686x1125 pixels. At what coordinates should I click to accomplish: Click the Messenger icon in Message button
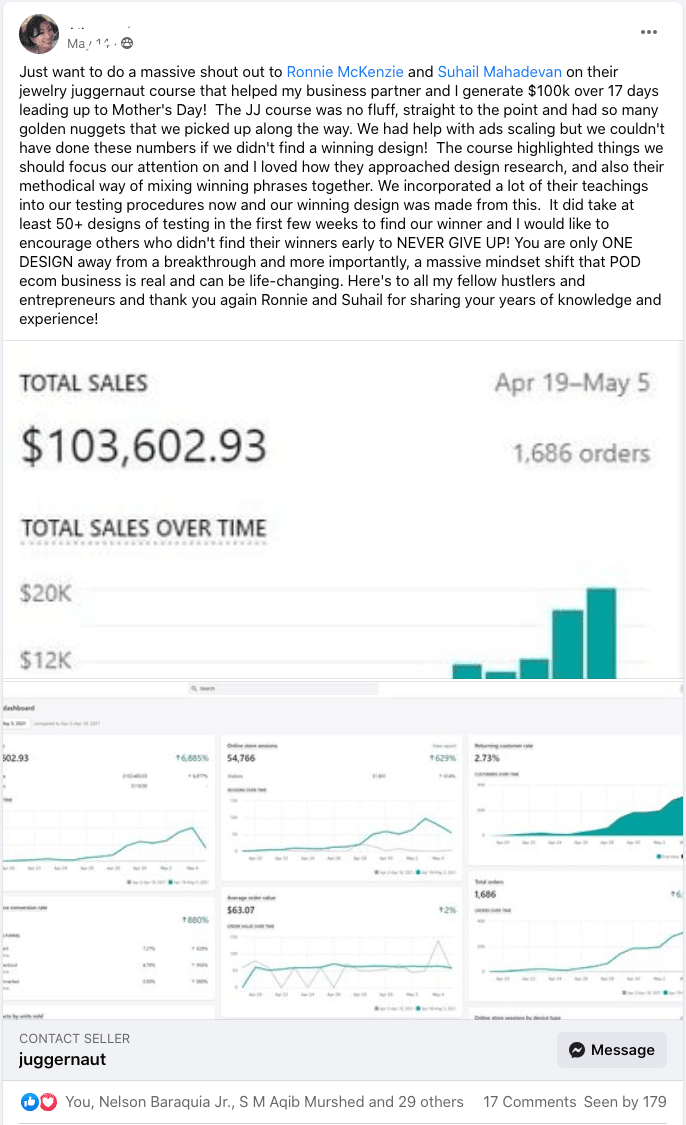(577, 1050)
